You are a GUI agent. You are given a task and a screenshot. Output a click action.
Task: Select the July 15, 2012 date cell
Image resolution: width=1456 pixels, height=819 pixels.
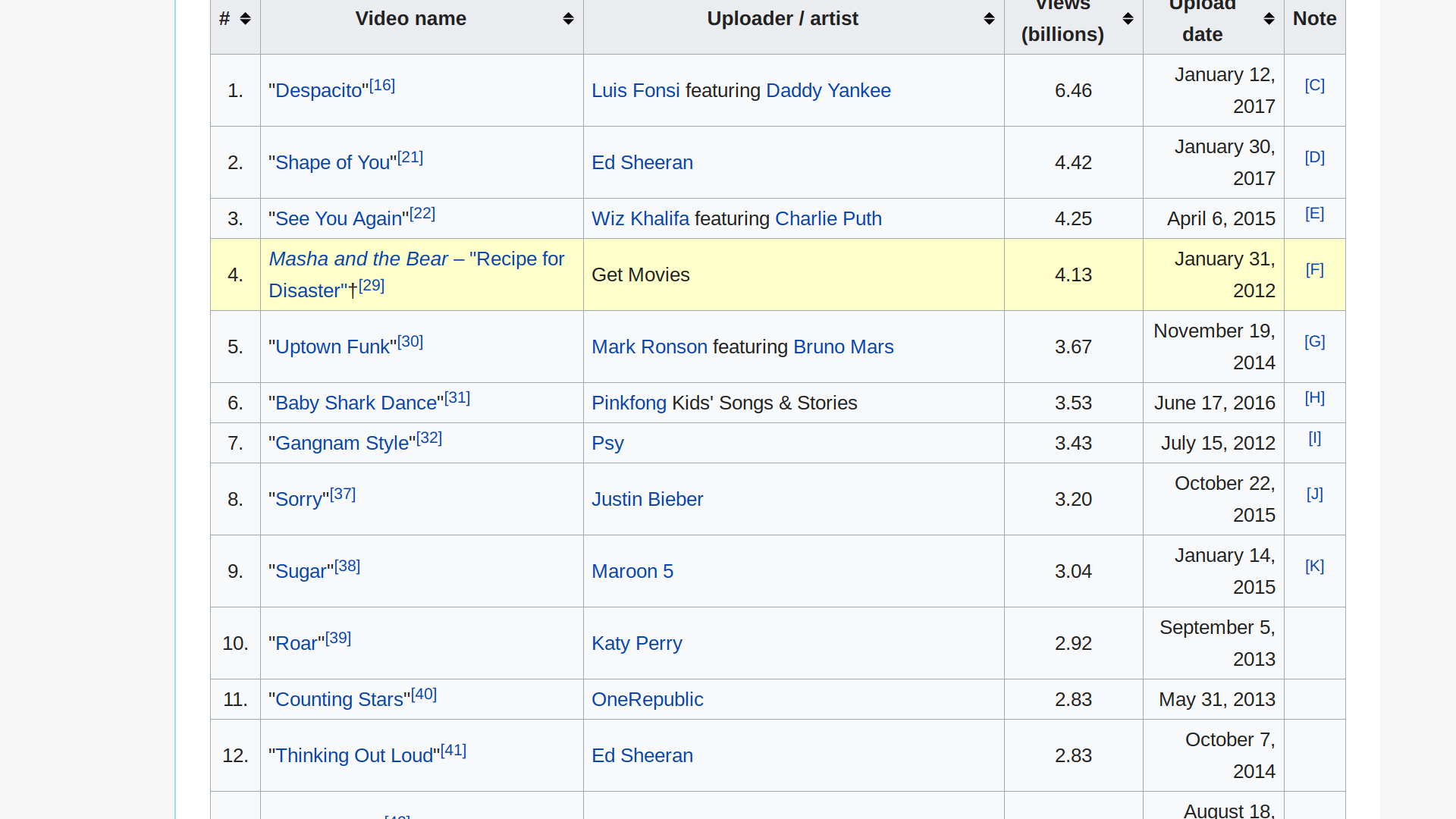coord(1213,444)
